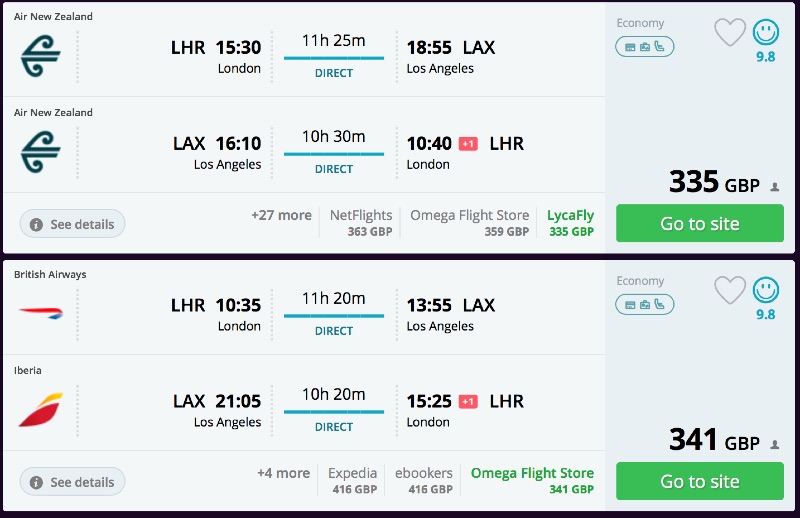Show the +27 more providers
This screenshot has width=800, height=518.
(281, 215)
